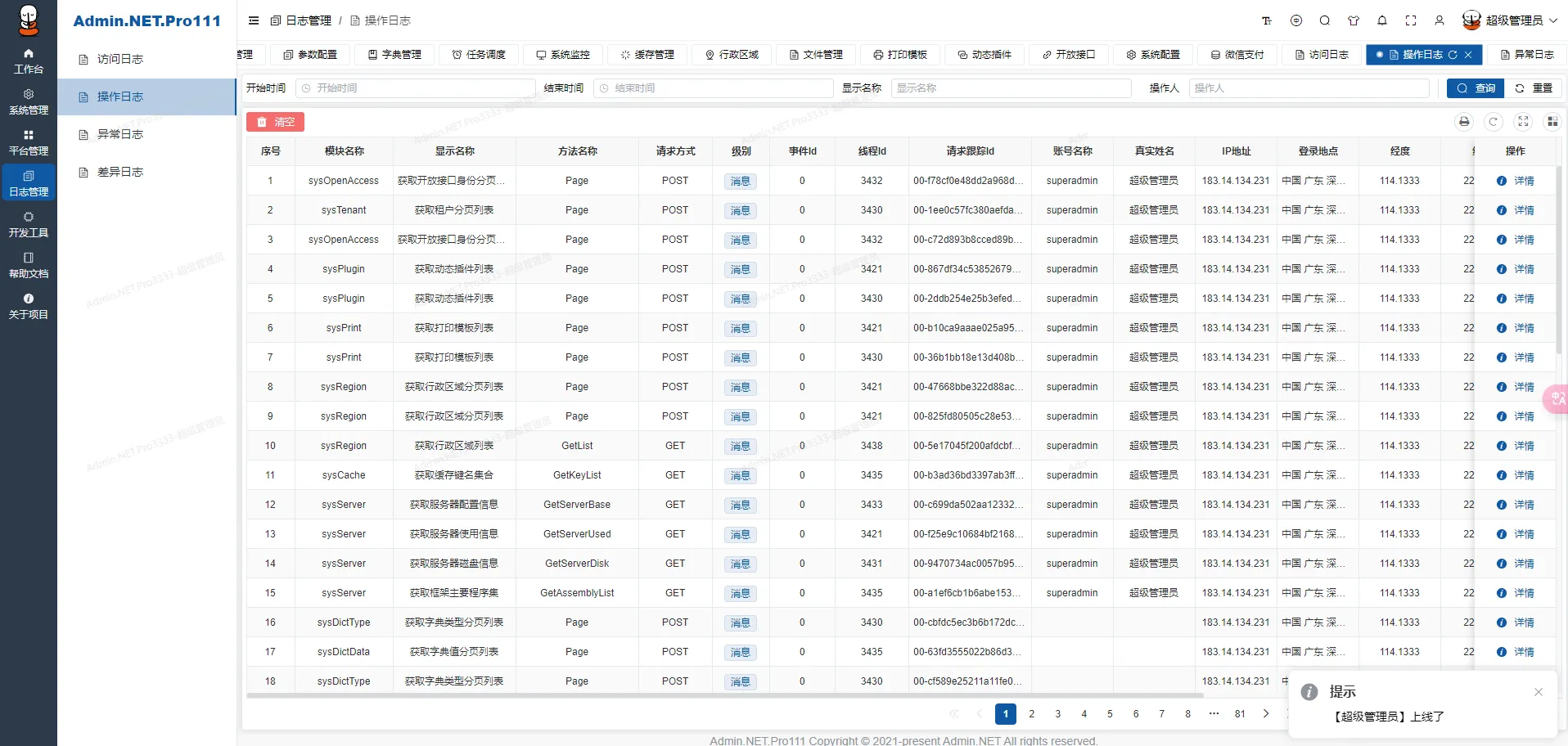Image resolution: width=1568 pixels, height=746 pixels.
Task: Click the 重置 reset button
Action: (x=1534, y=88)
